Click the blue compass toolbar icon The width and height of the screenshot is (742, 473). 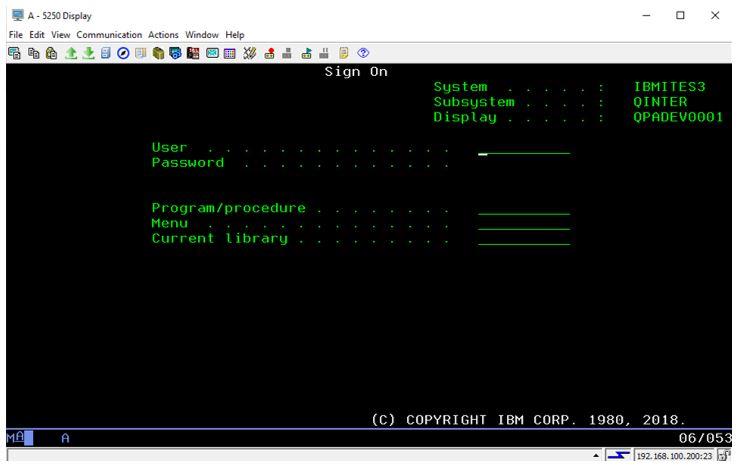pyautogui.click(x=123, y=53)
